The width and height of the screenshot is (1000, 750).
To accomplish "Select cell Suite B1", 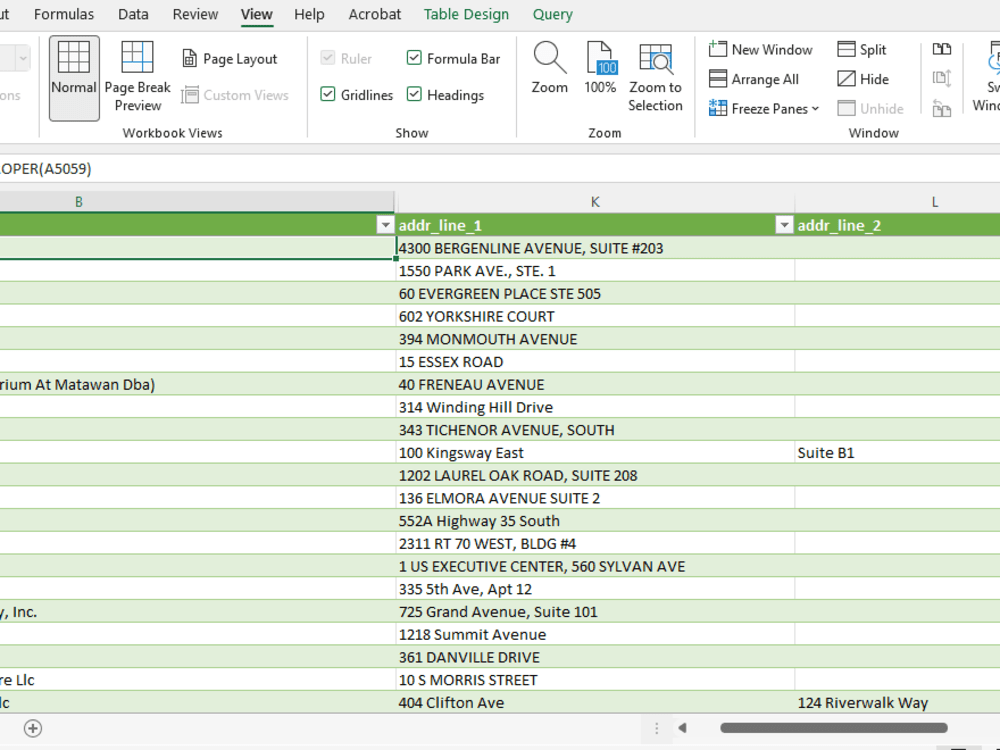I will point(897,453).
